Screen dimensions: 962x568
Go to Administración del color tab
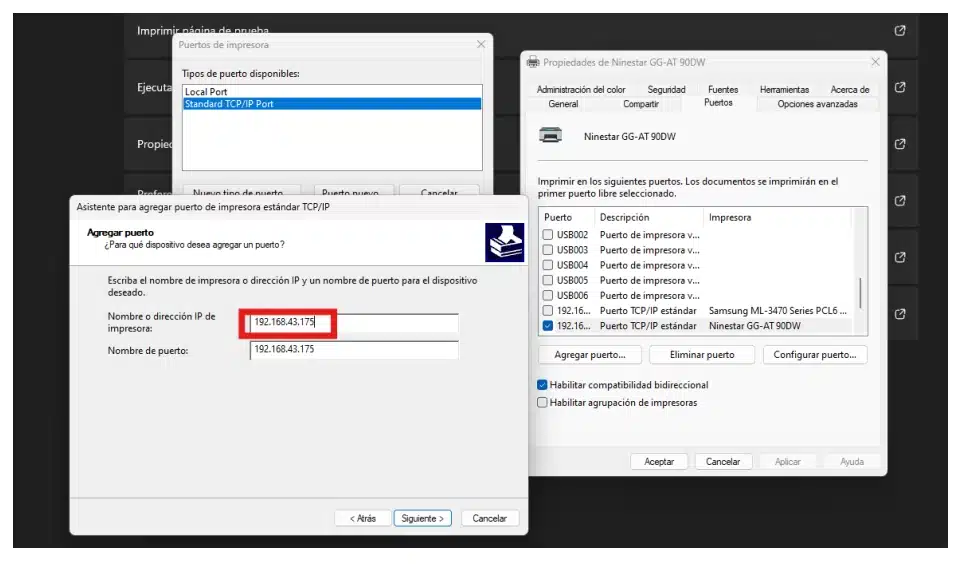(x=581, y=90)
